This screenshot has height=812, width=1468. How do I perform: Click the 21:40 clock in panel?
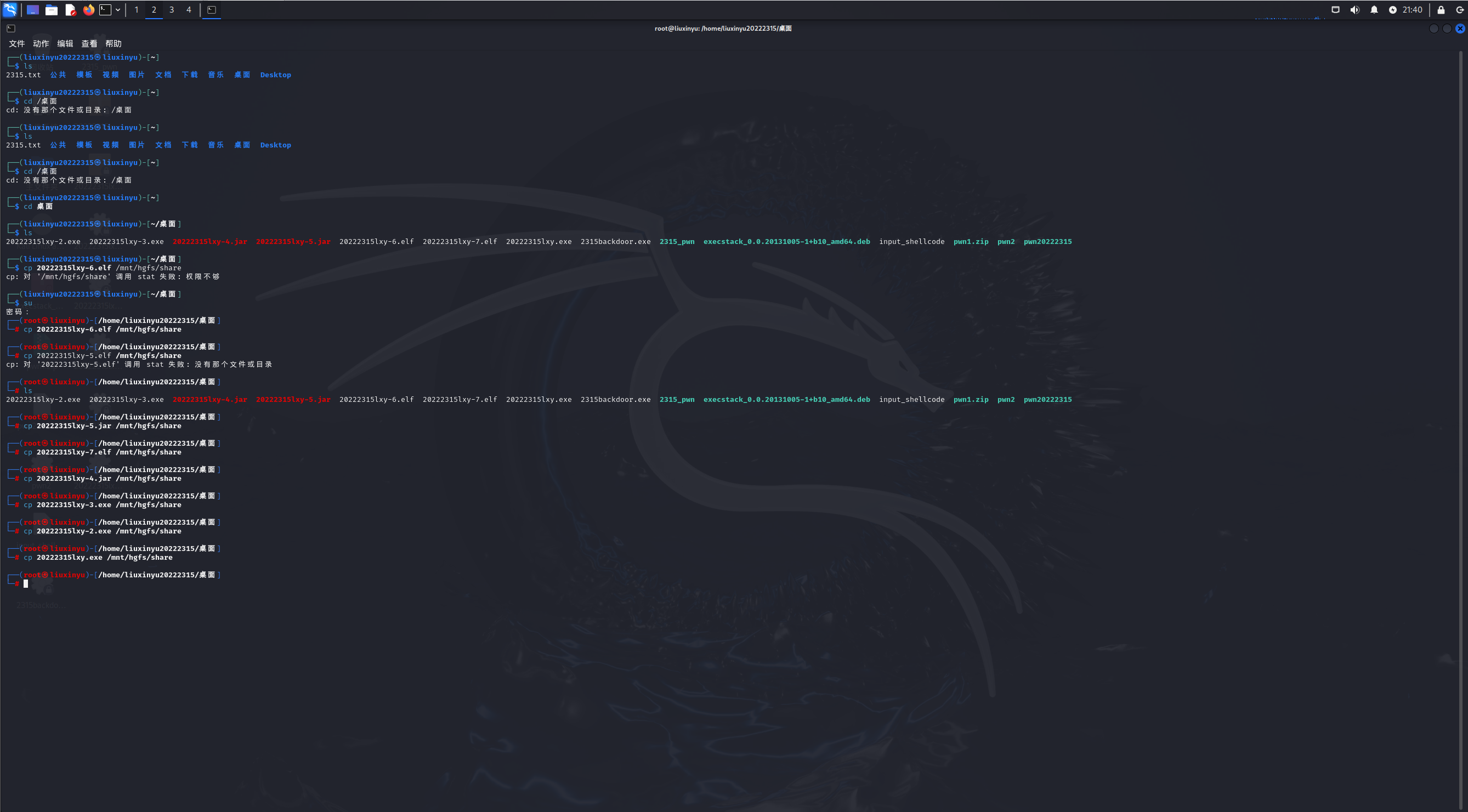click(1412, 10)
